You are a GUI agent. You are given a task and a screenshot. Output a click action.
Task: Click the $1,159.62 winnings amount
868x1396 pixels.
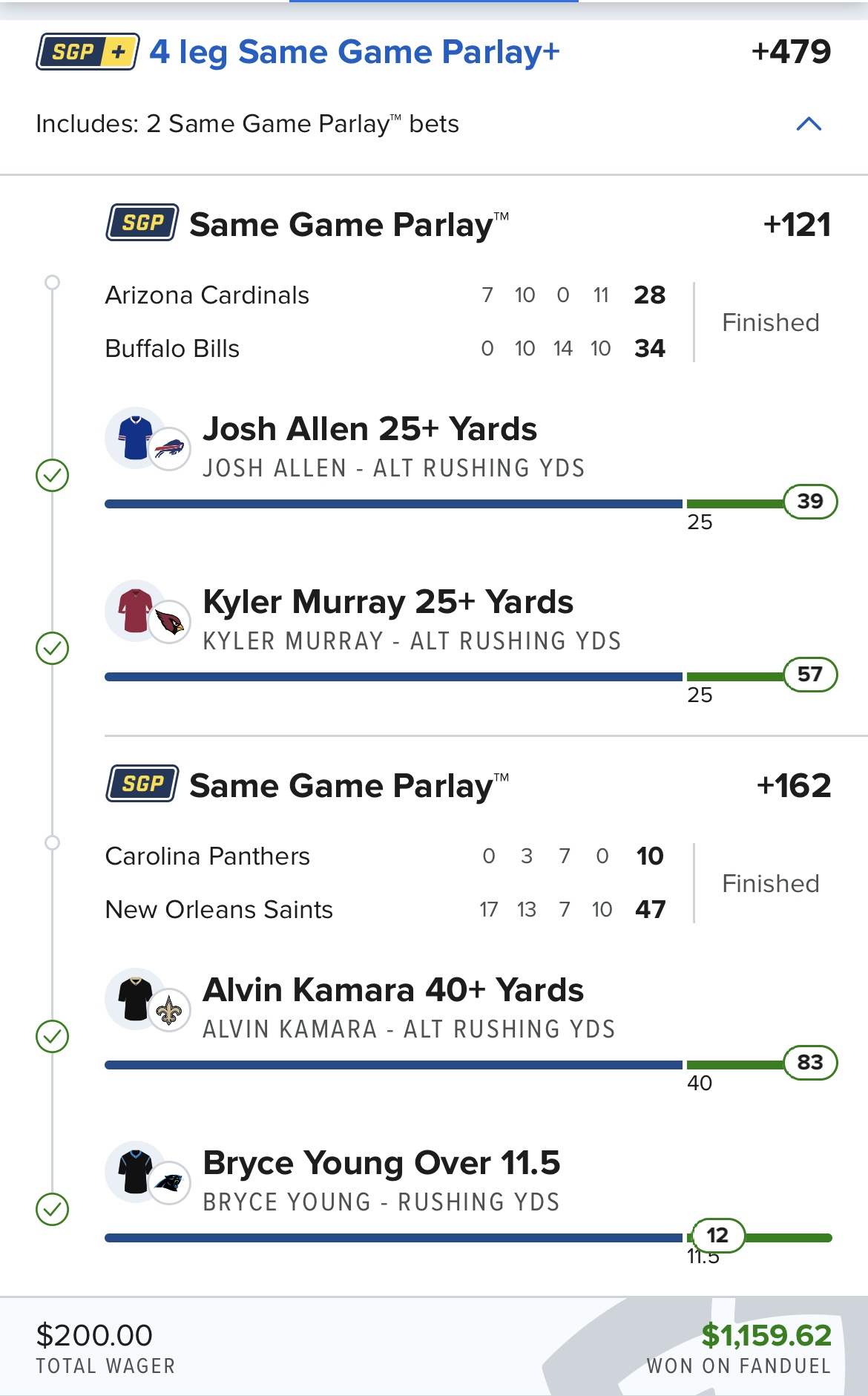coord(766,1336)
